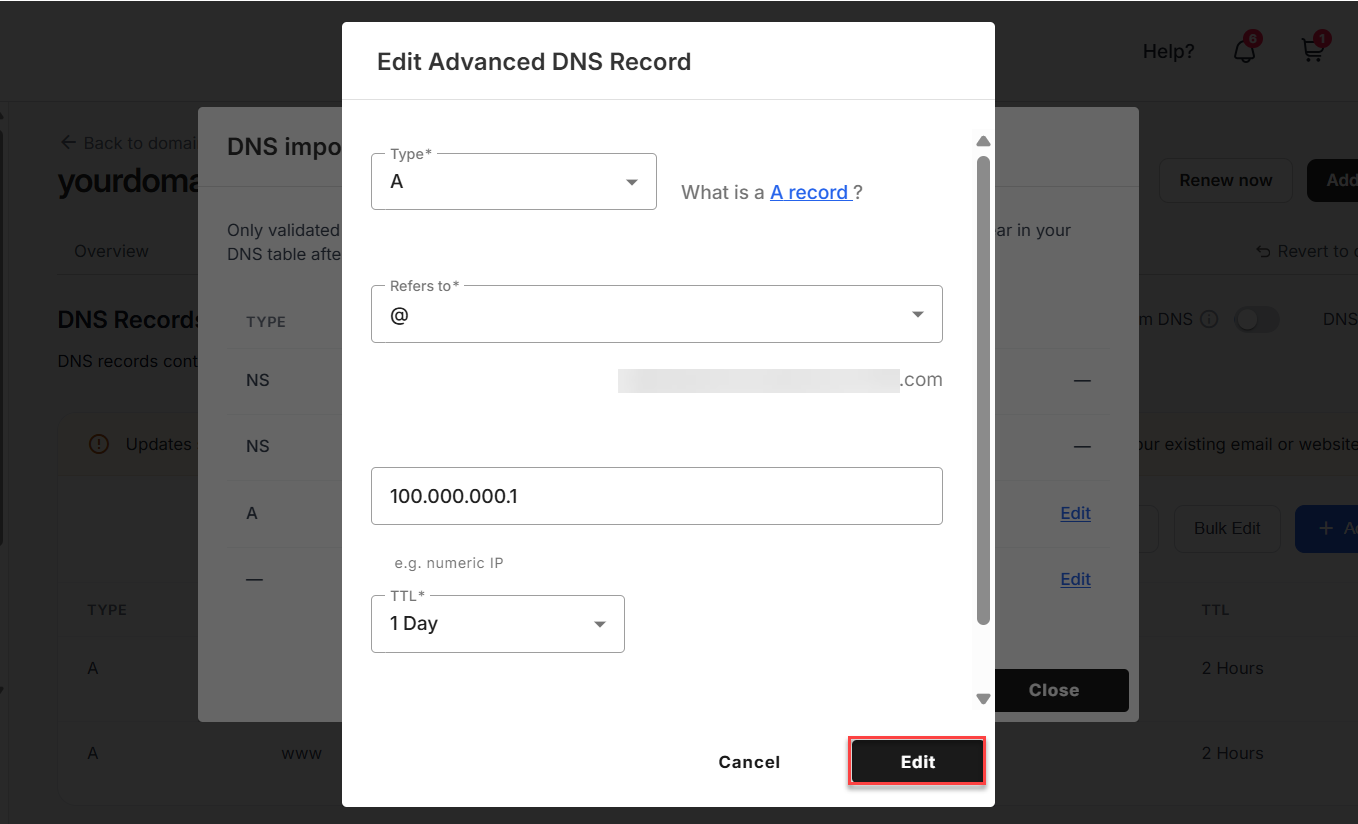Click the dialog scrollbar down arrow
This screenshot has width=1358, height=824.
(x=983, y=699)
